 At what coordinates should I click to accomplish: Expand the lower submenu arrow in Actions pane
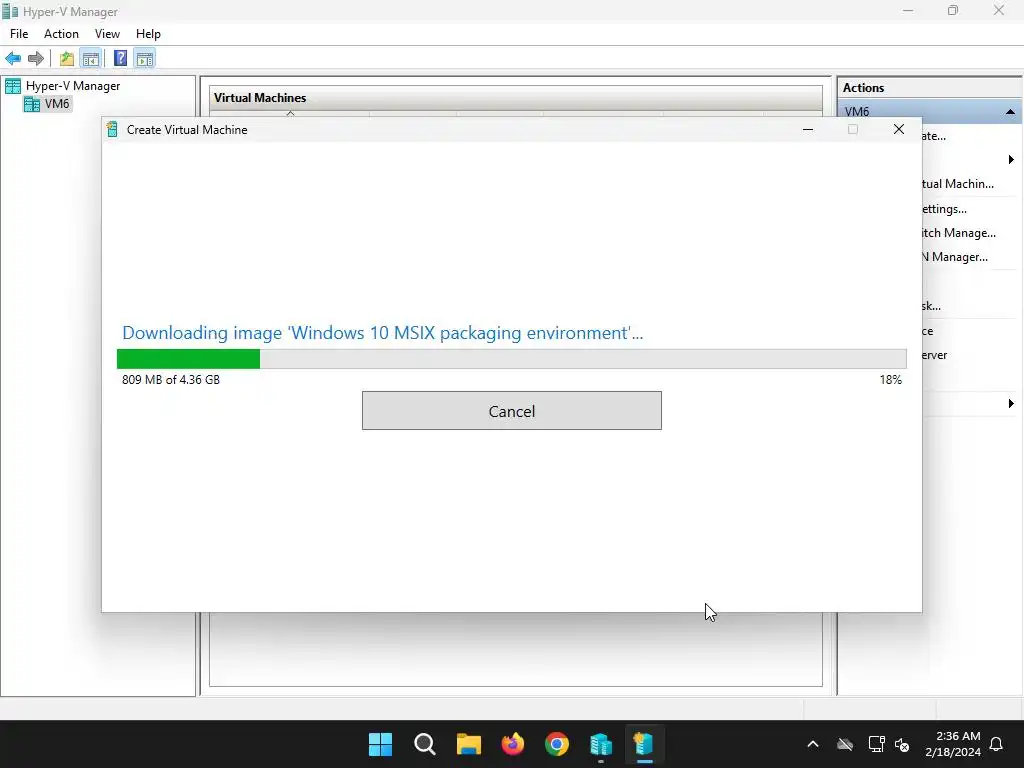(x=1011, y=404)
